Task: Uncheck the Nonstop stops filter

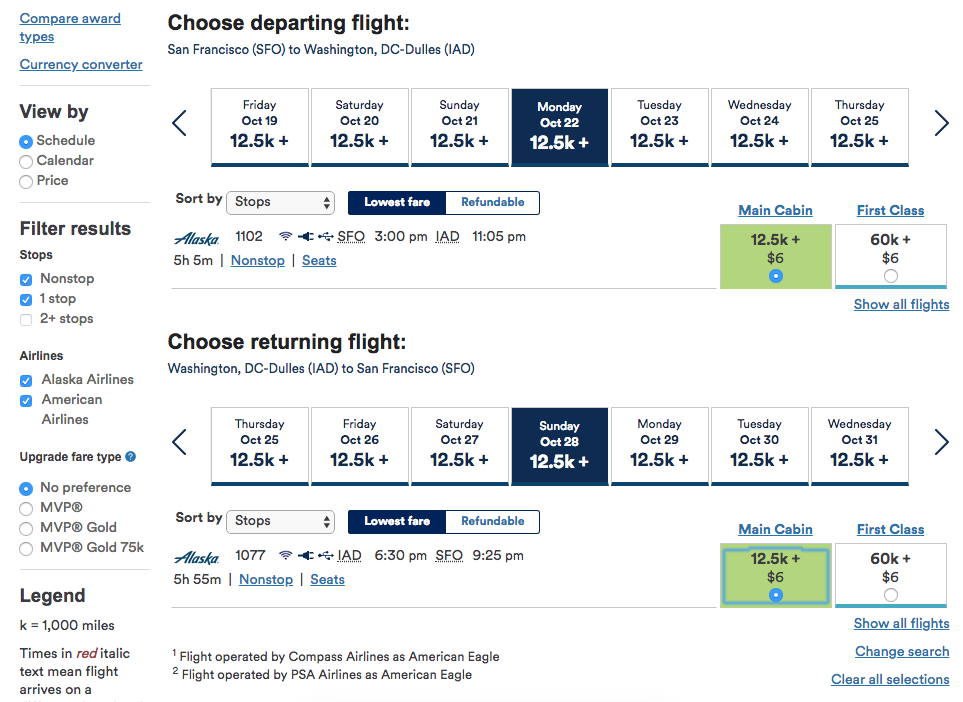Action: (26, 279)
